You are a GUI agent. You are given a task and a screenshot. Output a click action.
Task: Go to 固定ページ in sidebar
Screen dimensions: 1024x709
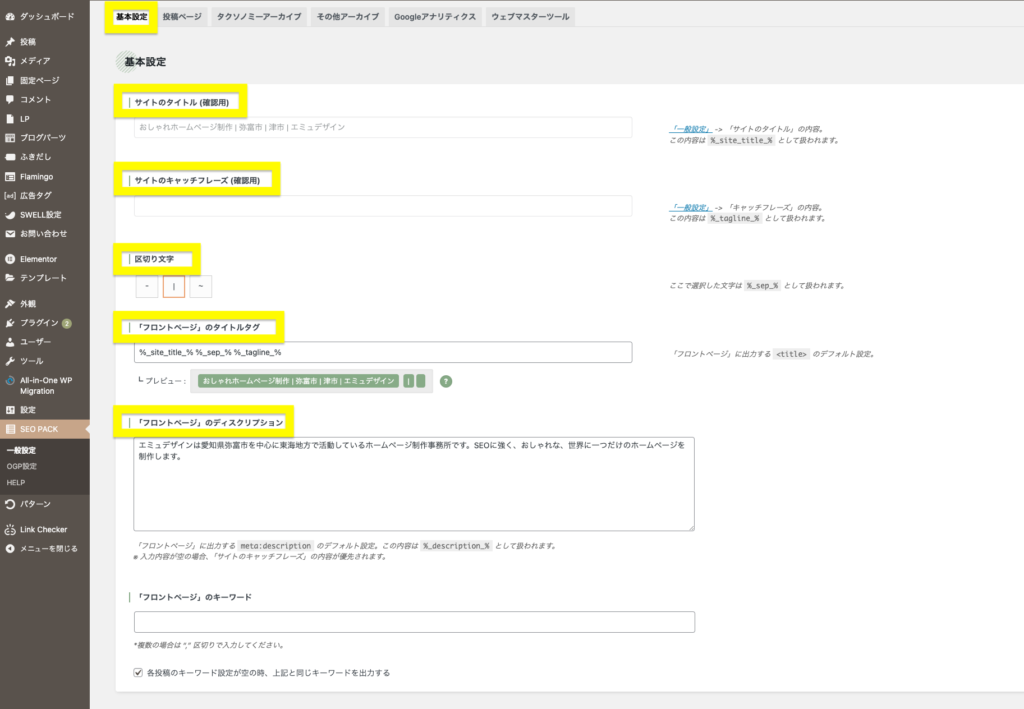click(39, 80)
